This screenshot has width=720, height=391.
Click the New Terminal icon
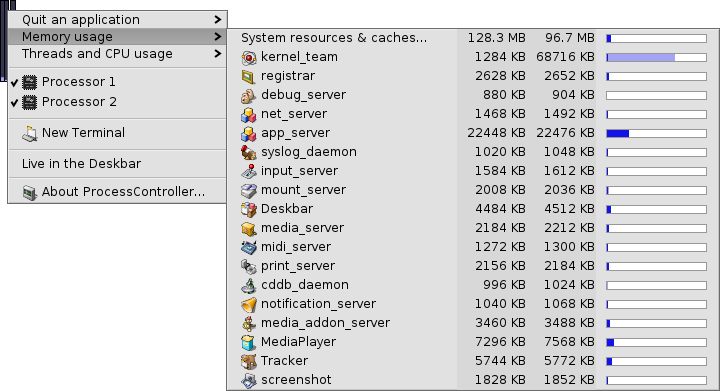pos(29,134)
